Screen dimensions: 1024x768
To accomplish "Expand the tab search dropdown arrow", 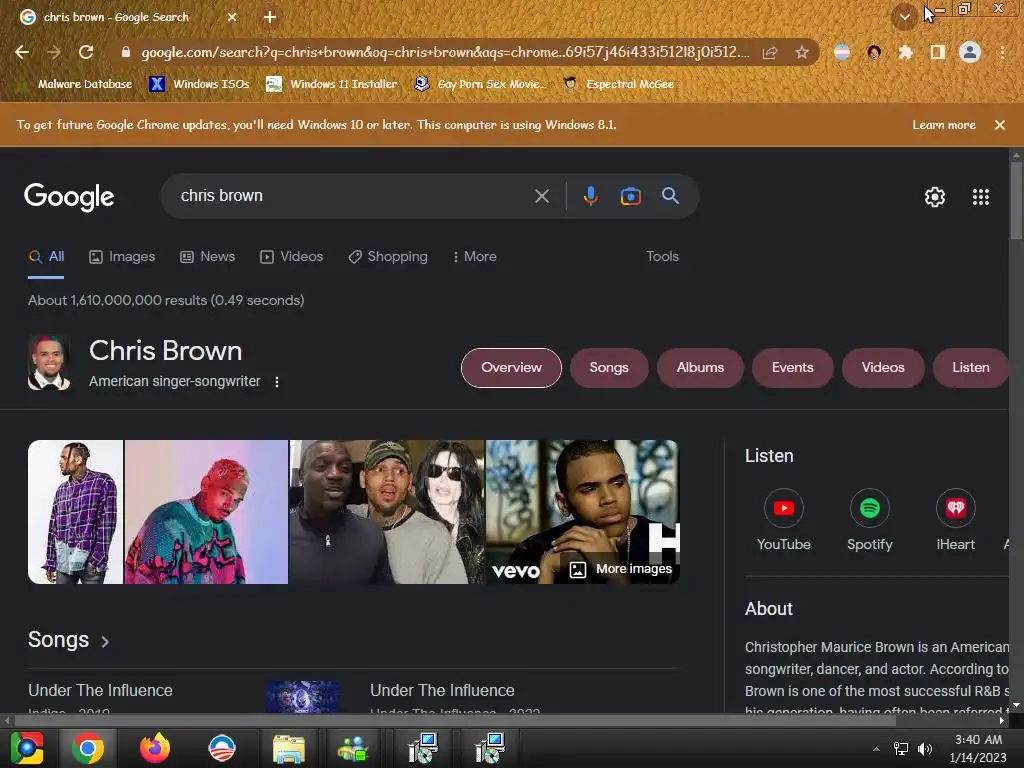I will 905,17.
